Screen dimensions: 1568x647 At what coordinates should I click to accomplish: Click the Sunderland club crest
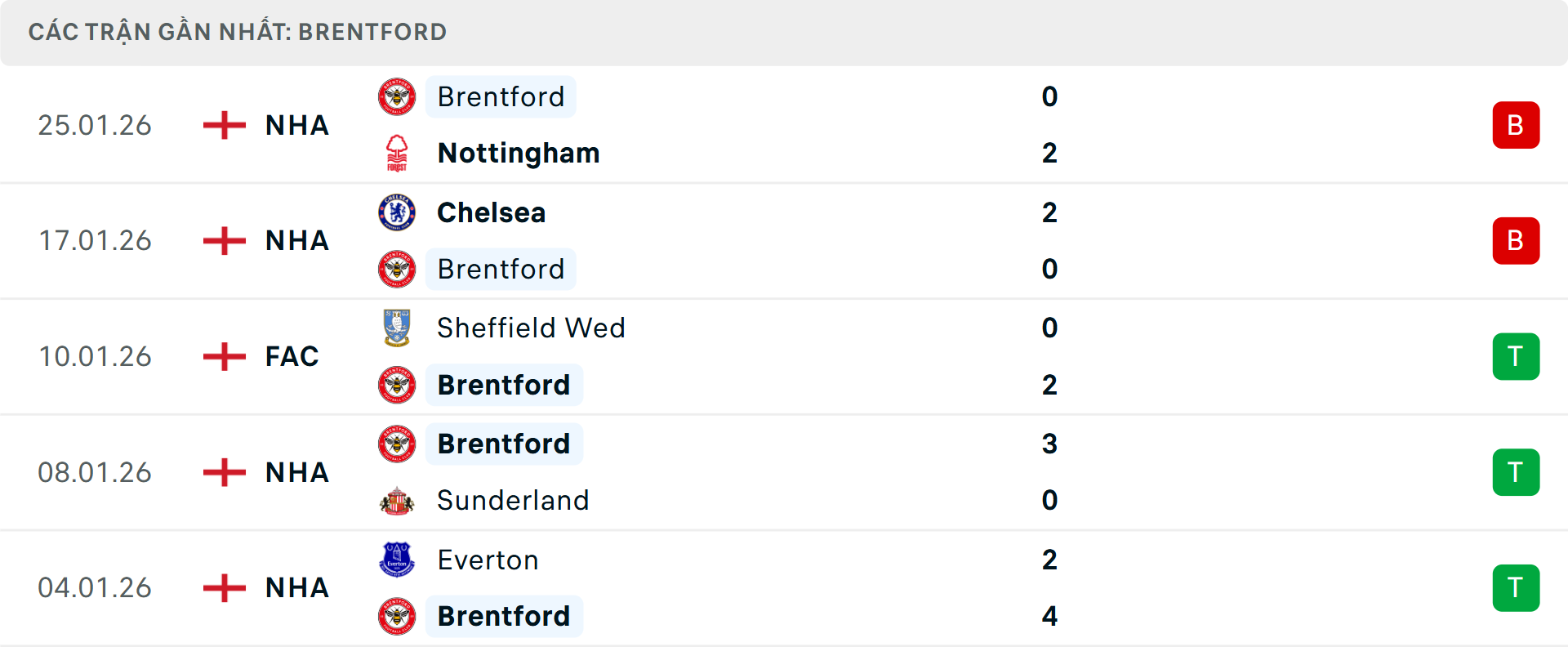tap(397, 500)
